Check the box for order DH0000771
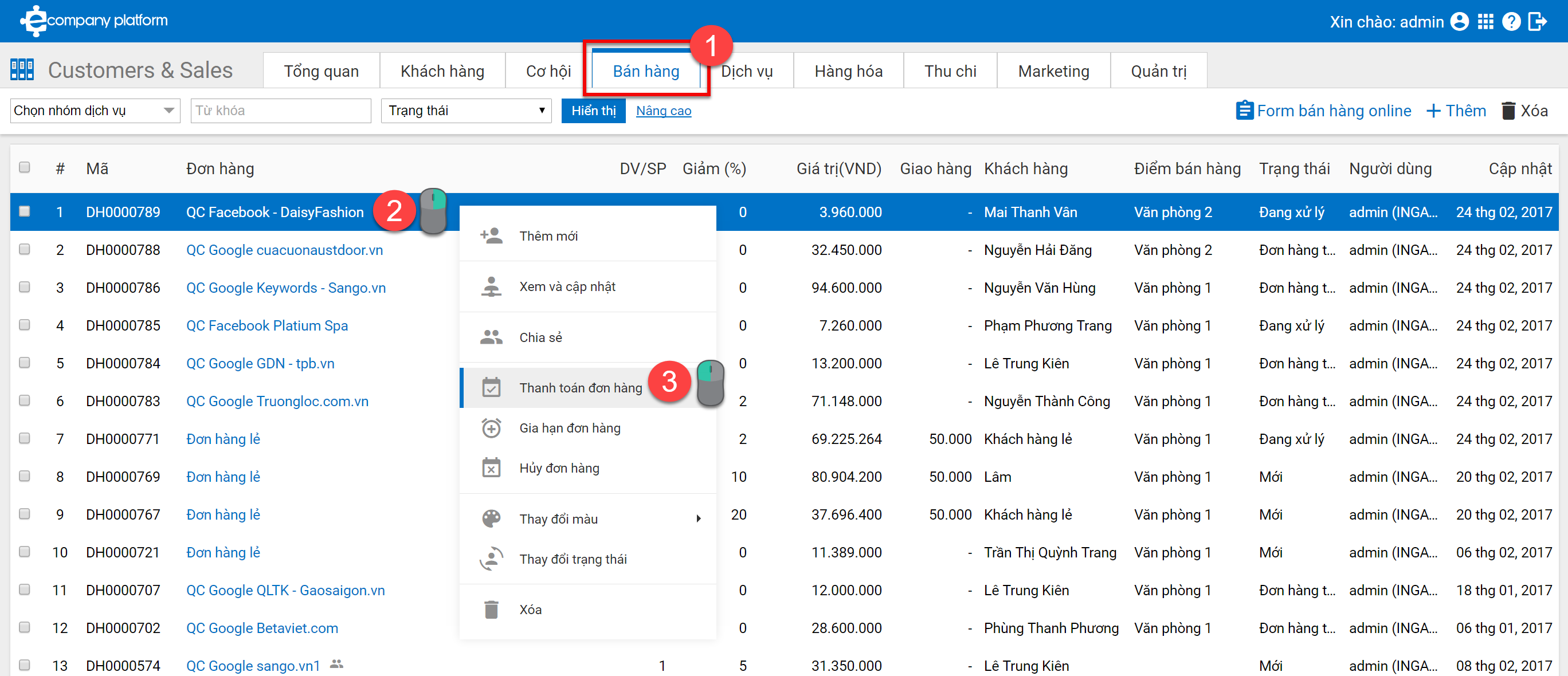The width and height of the screenshot is (1568, 676). (x=24, y=438)
